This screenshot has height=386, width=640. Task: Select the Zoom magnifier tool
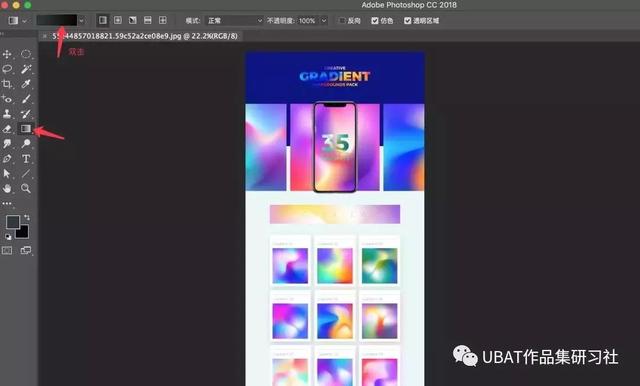pos(26,189)
